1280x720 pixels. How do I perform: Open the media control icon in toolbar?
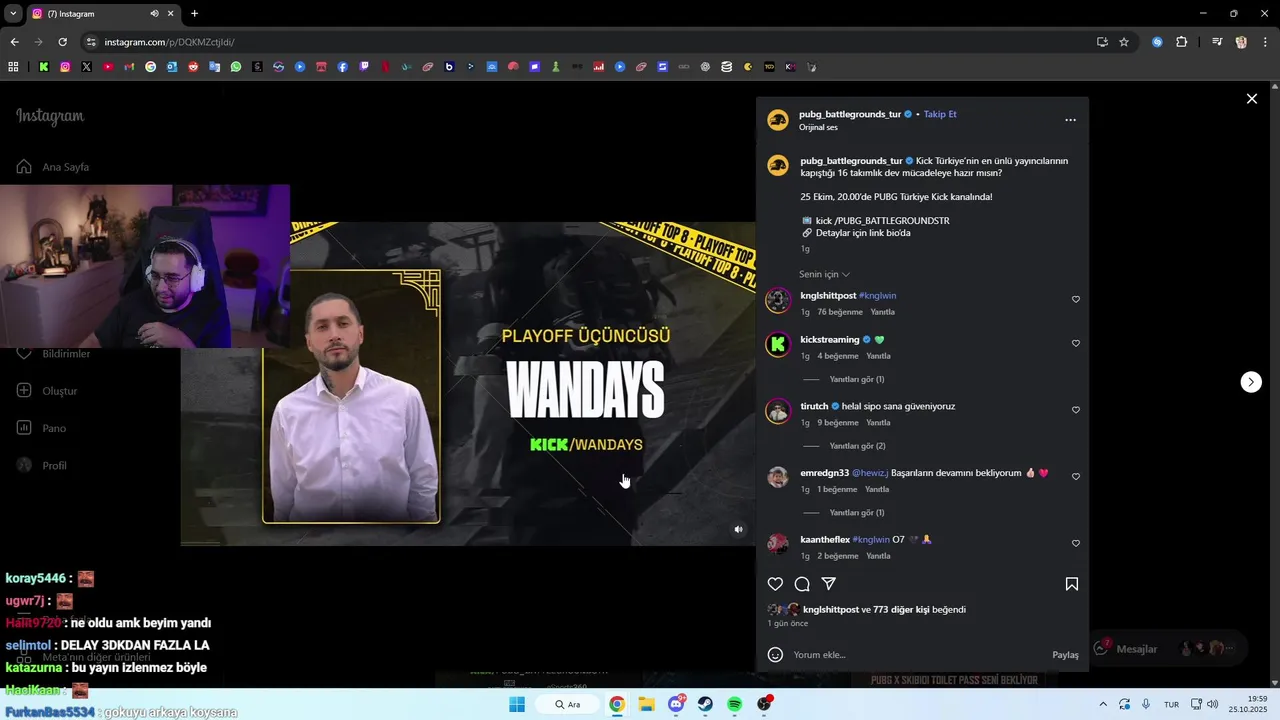(1216, 42)
